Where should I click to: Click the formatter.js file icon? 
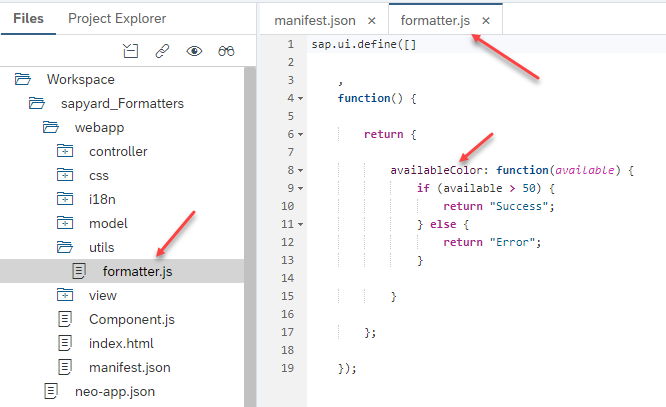coord(79,271)
